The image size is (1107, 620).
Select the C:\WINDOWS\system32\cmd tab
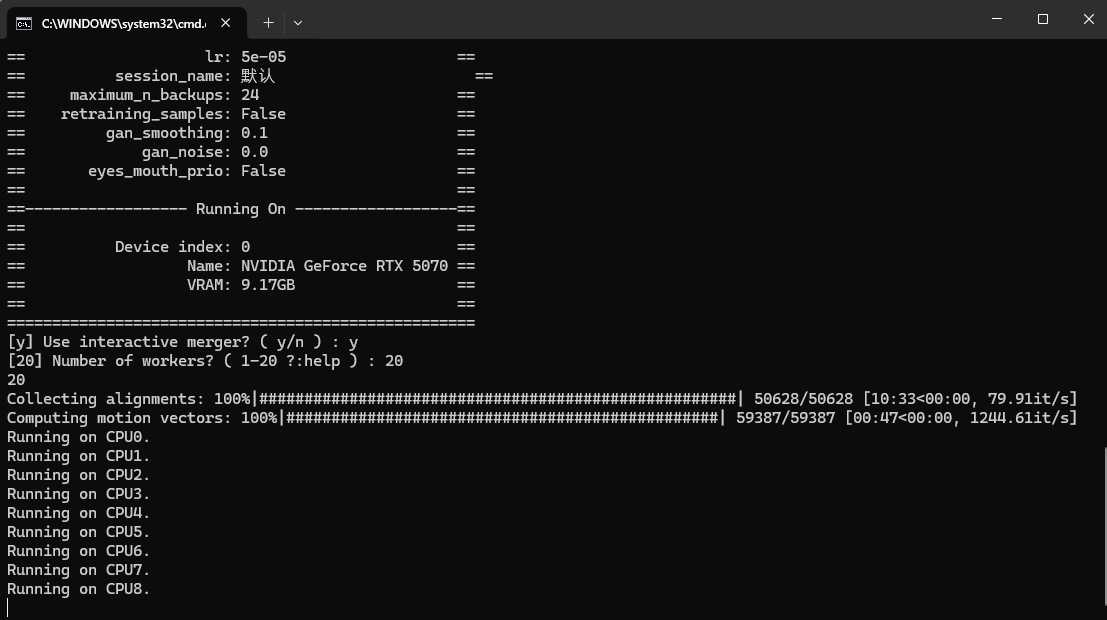click(120, 22)
